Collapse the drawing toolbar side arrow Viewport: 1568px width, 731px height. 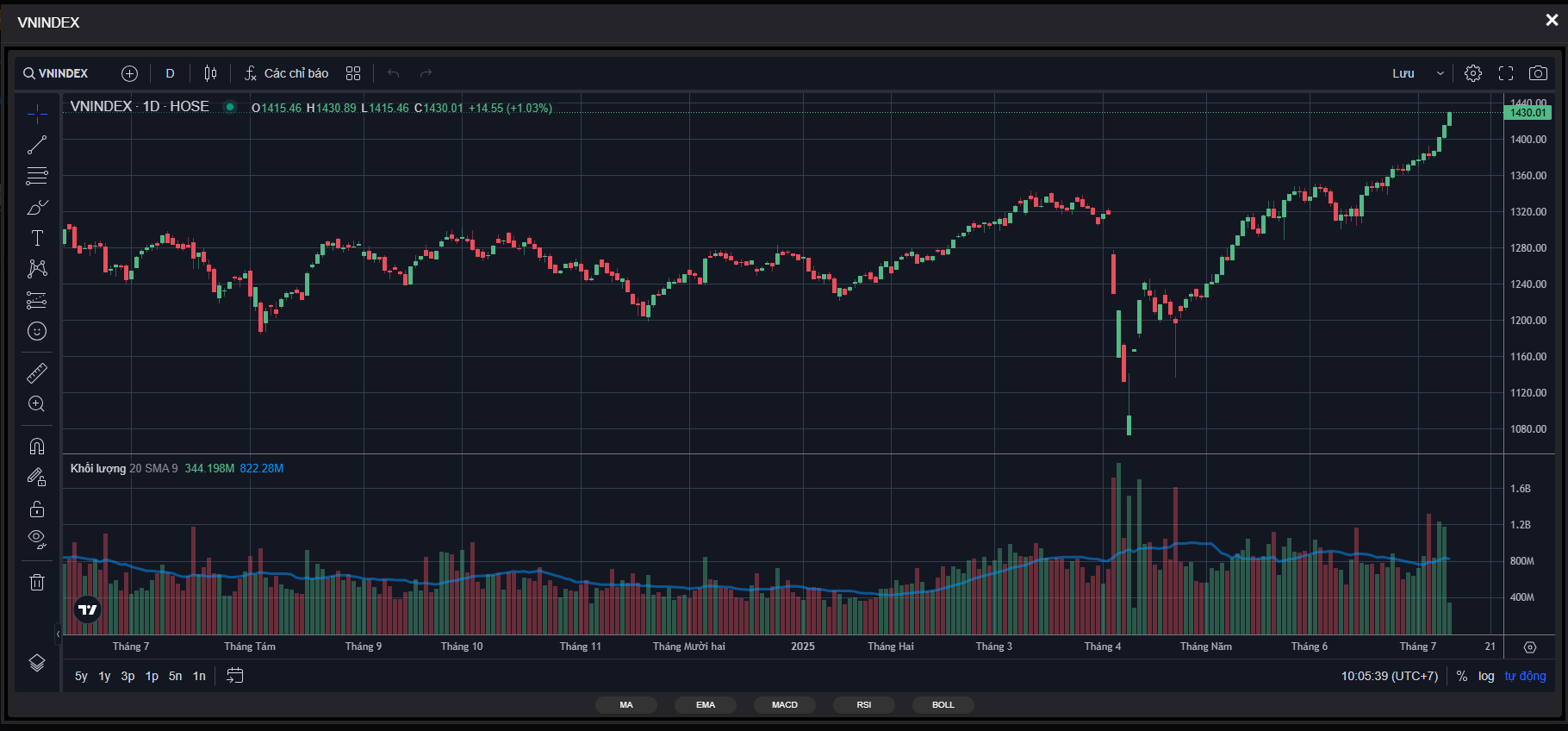point(59,634)
